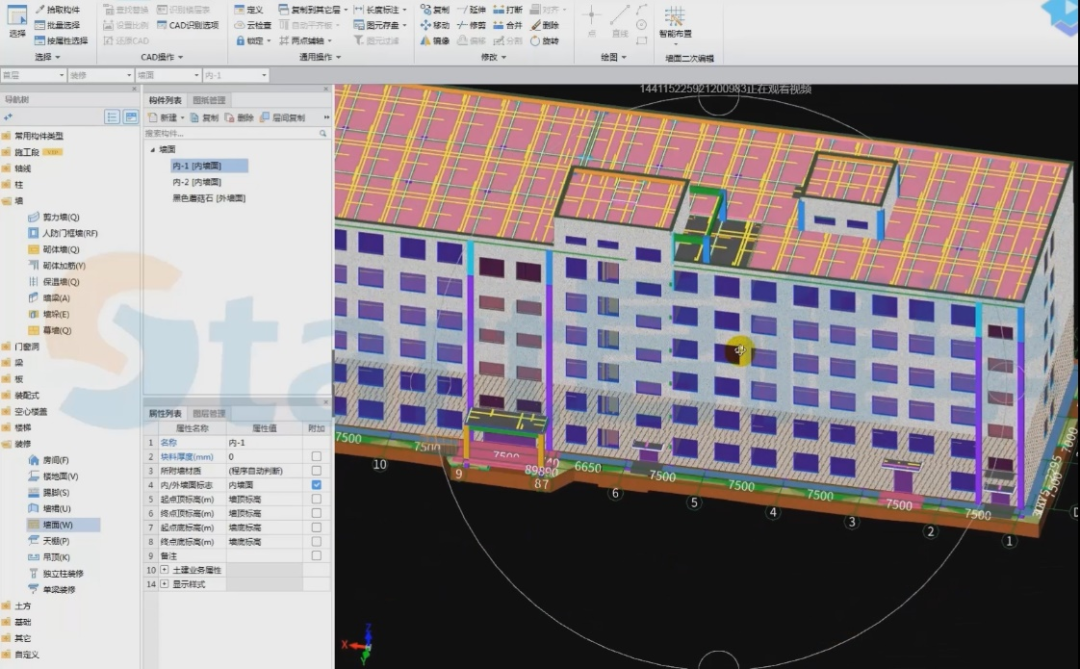Click the 删除 delete tool in the 修改 group
This screenshot has height=669, width=1080.
pos(544,25)
